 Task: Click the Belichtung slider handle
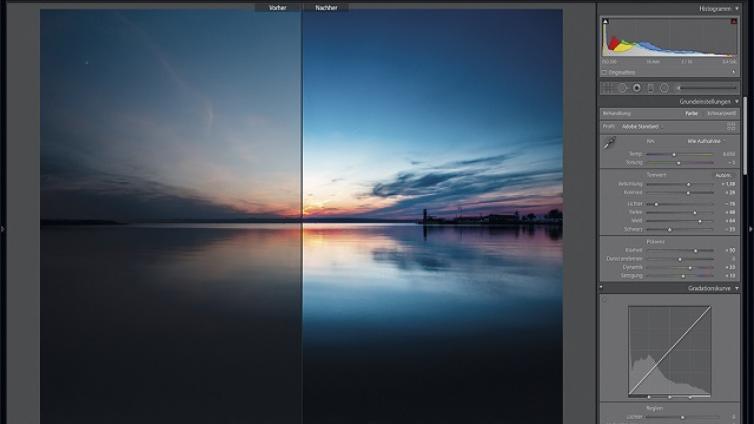[x=689, y=184]
